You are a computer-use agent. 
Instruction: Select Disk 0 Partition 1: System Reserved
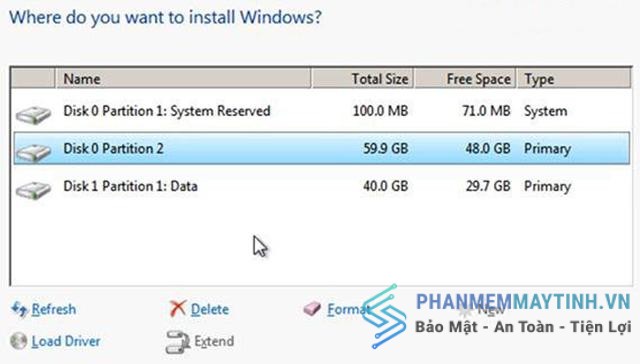click(322, 111)
